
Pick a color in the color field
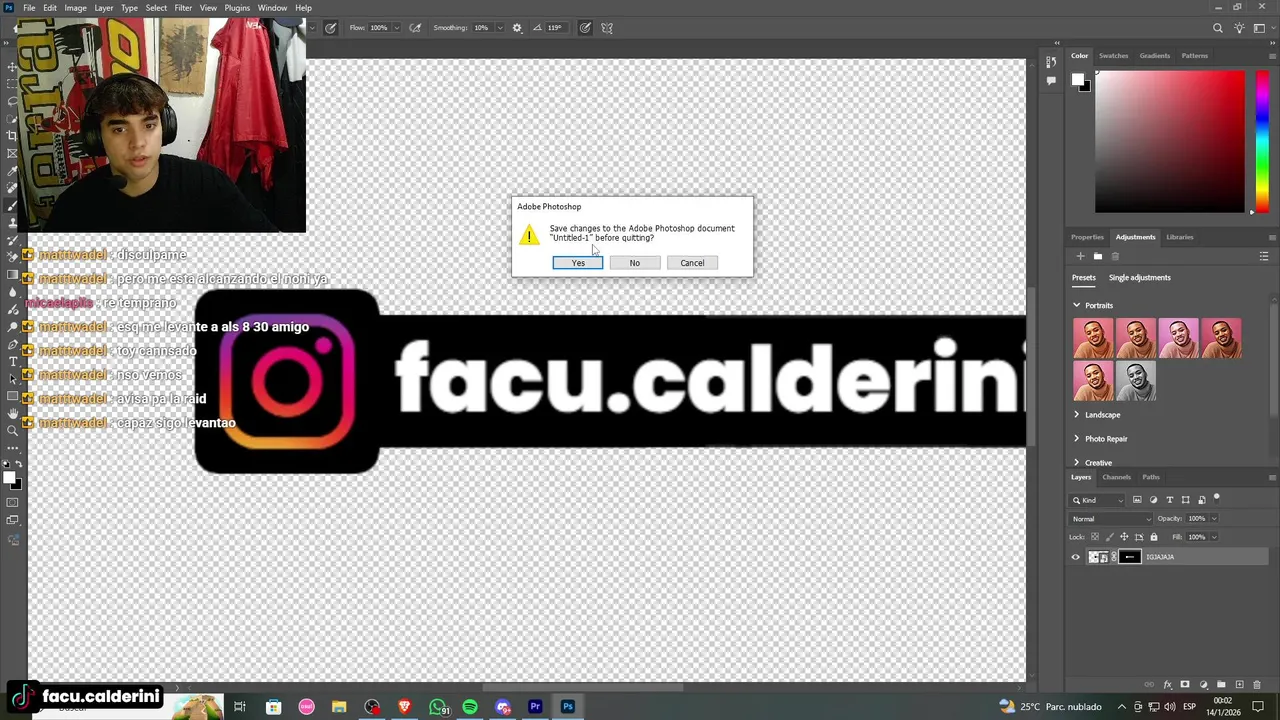pyautogui.click(x=1169, y=142)
